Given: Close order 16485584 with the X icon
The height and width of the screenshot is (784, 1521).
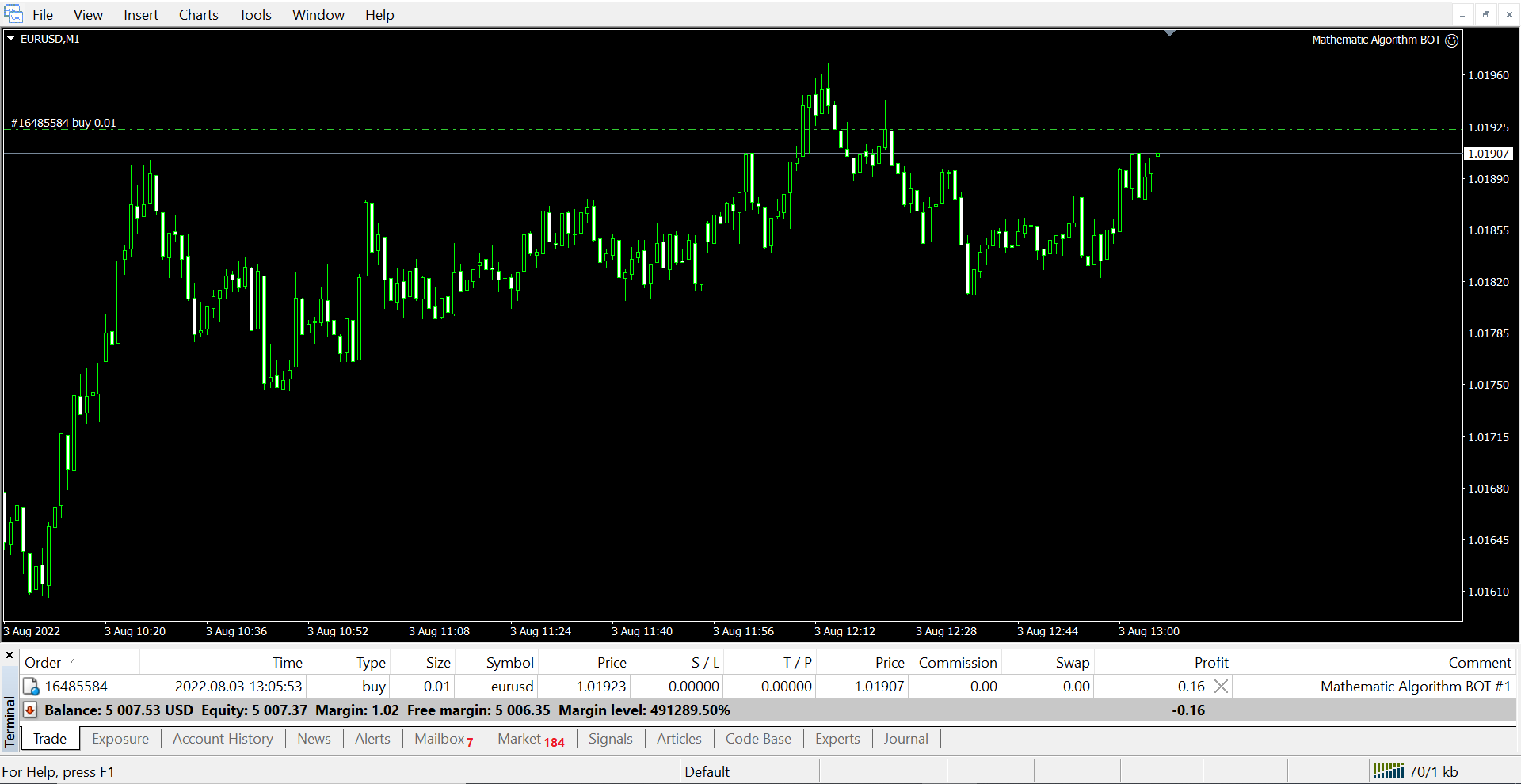Looking at the screenshot, I should tap(1222, 687).
